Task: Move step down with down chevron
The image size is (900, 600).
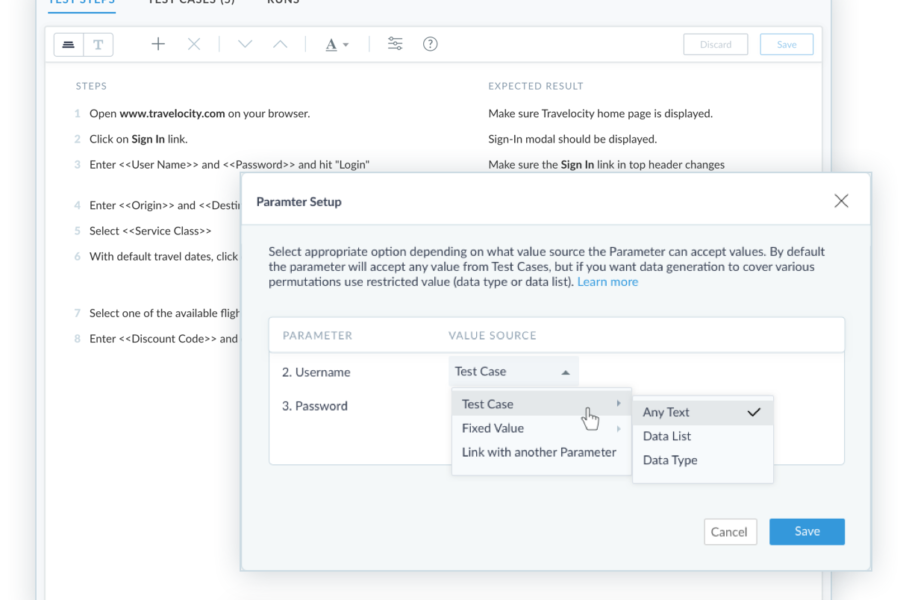Action: pyautogui.click(x=245, y=44)
